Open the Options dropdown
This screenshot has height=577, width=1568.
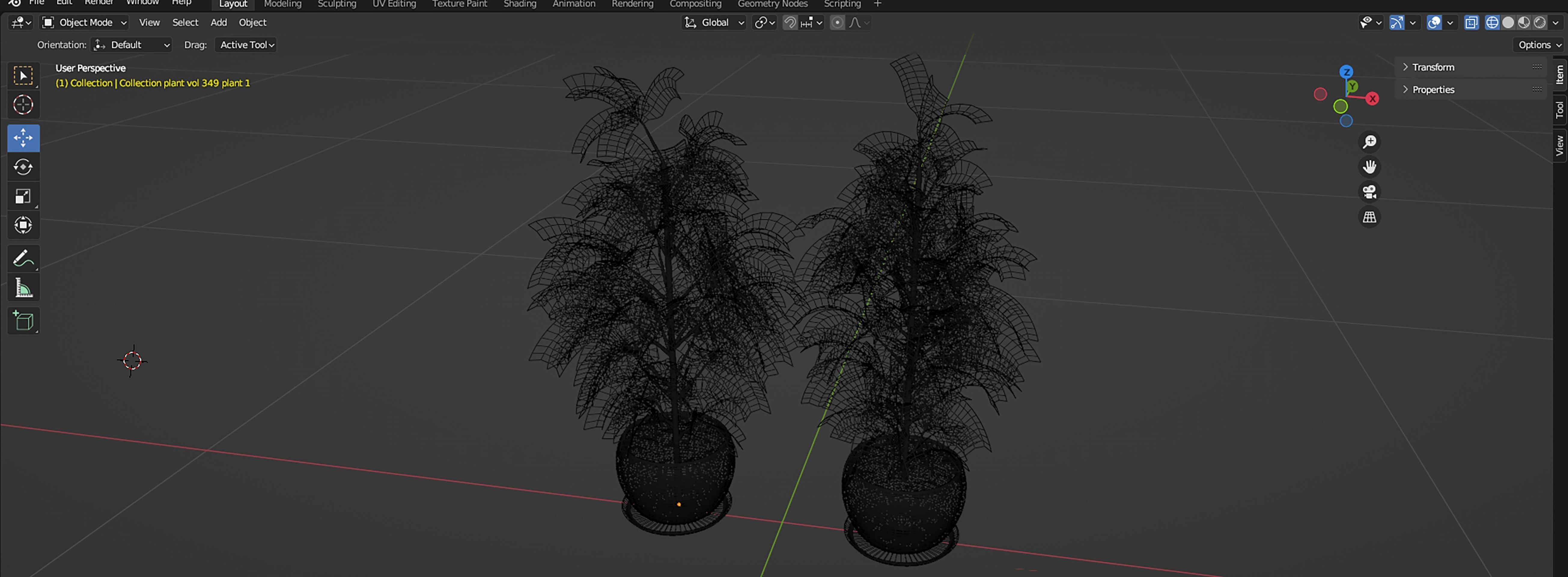pos(1539,45)
